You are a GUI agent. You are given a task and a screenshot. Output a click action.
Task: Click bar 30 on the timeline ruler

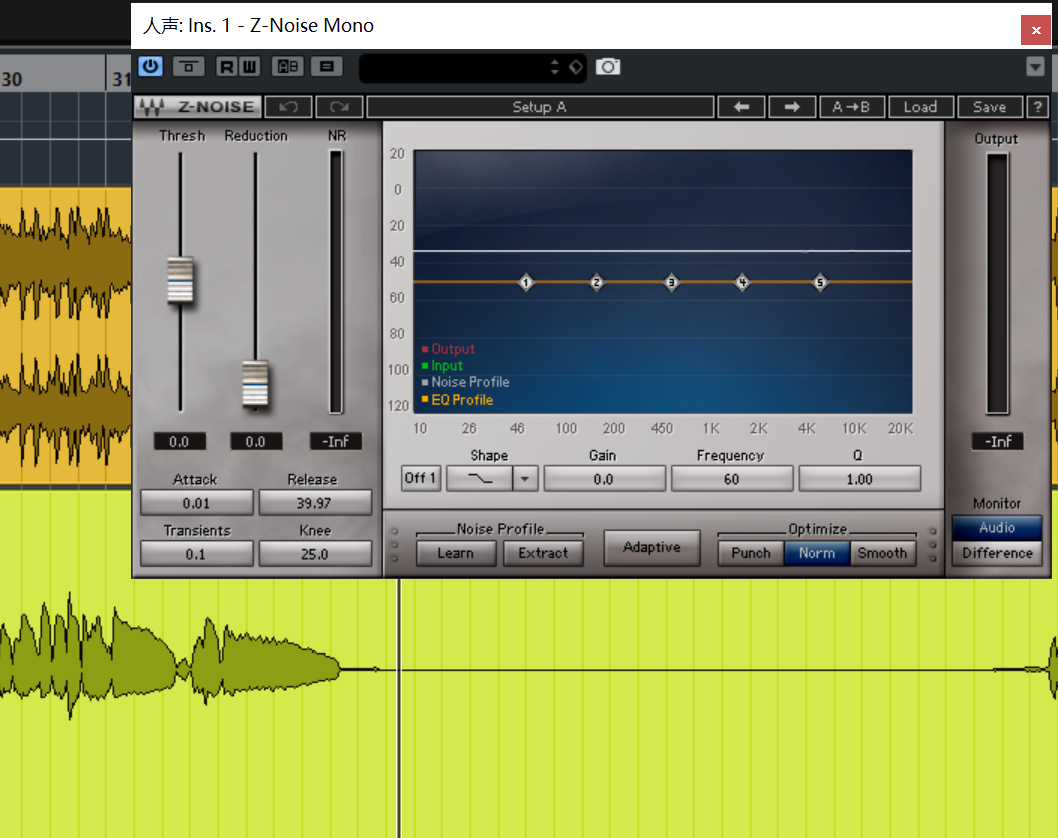[x=11, y=79]
